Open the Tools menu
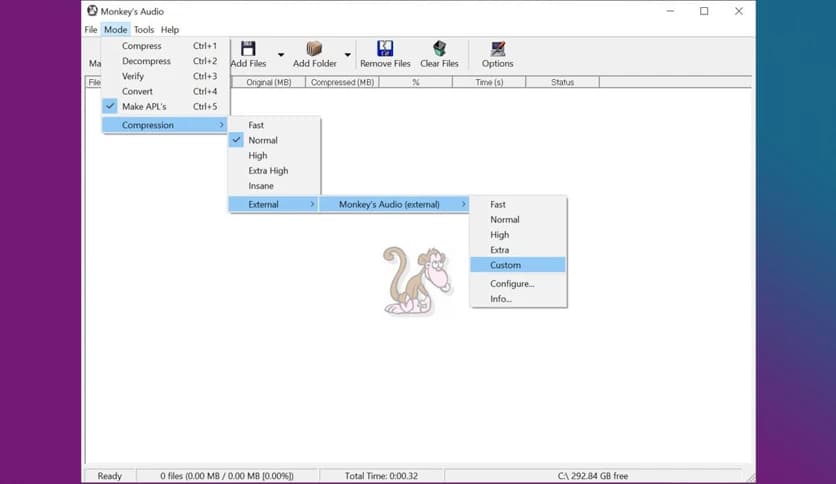This screenshot has width=836, height=484. [x=144, y=30]
